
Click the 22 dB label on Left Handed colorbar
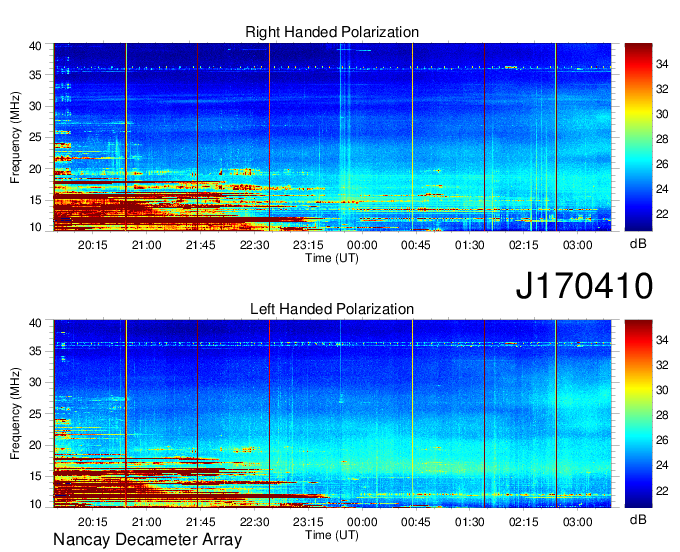(662, 491)
